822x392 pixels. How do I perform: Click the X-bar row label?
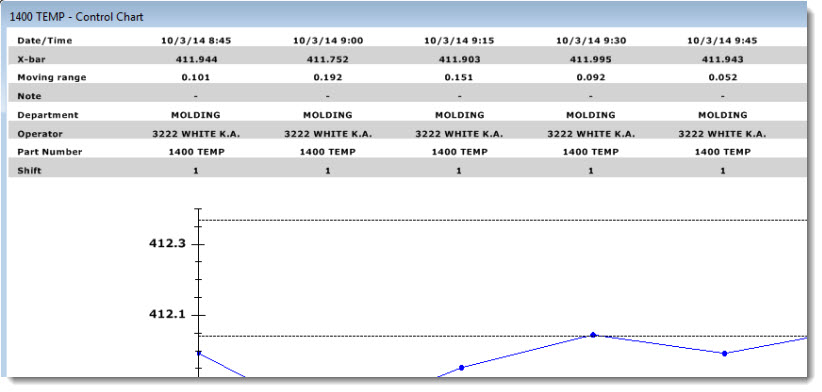[x=31, y=59]
